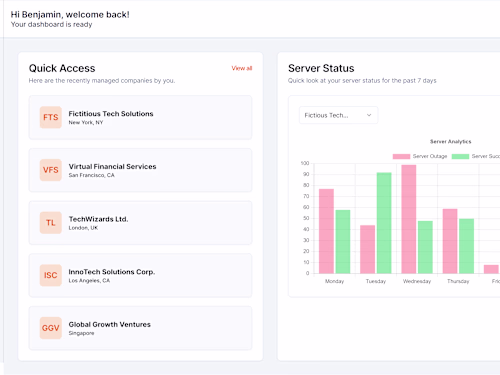Click the 'Your dashboard is ready' subtitle
Screen dimensions: 500x375
tap(51, 25)
